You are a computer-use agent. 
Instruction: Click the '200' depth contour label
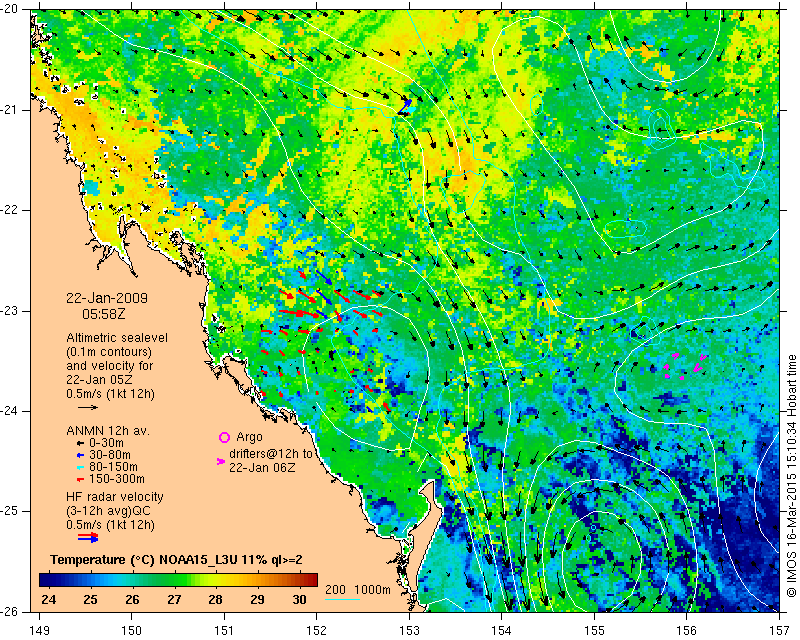tap(335, 590)
